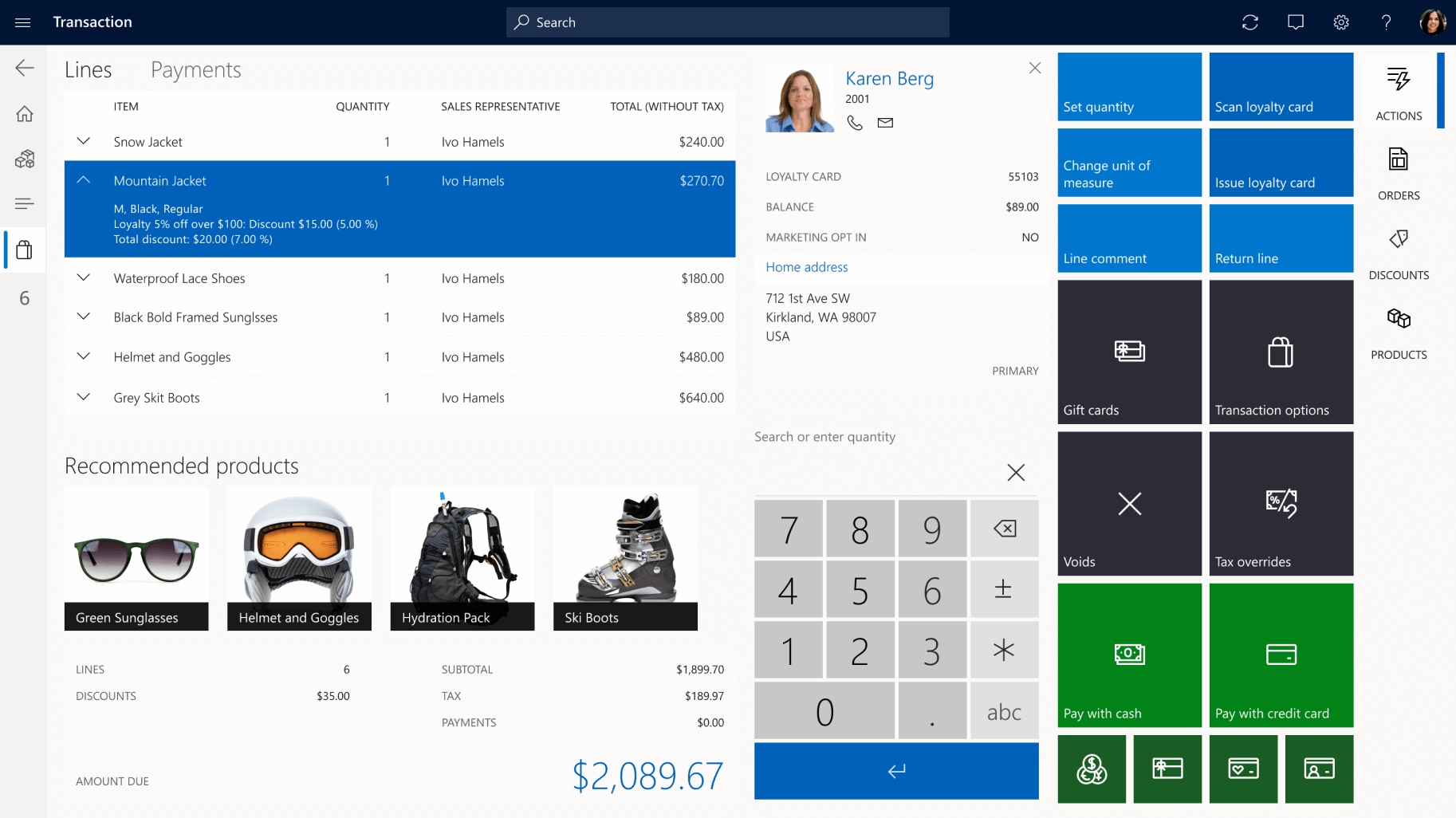This screenshot has height=818, width=1456.
Task: Select the Actions panel icon
Action: 1398,92
